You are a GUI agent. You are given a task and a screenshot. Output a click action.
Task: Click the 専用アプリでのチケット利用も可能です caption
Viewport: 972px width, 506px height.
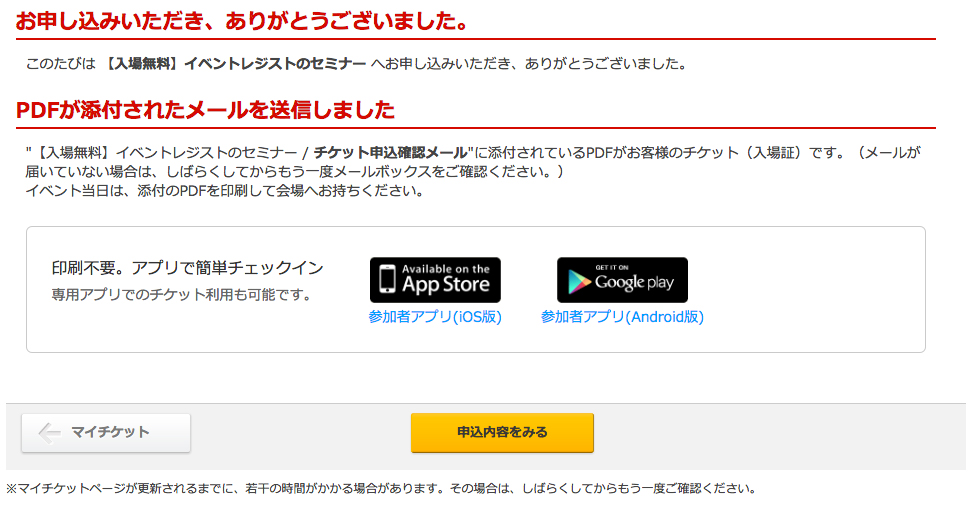182,295
